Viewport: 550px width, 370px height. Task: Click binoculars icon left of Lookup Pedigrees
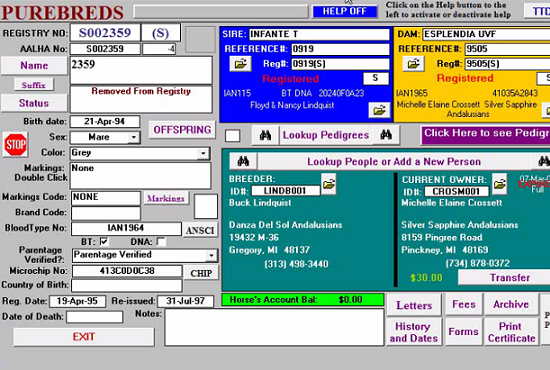pos(266,135)
